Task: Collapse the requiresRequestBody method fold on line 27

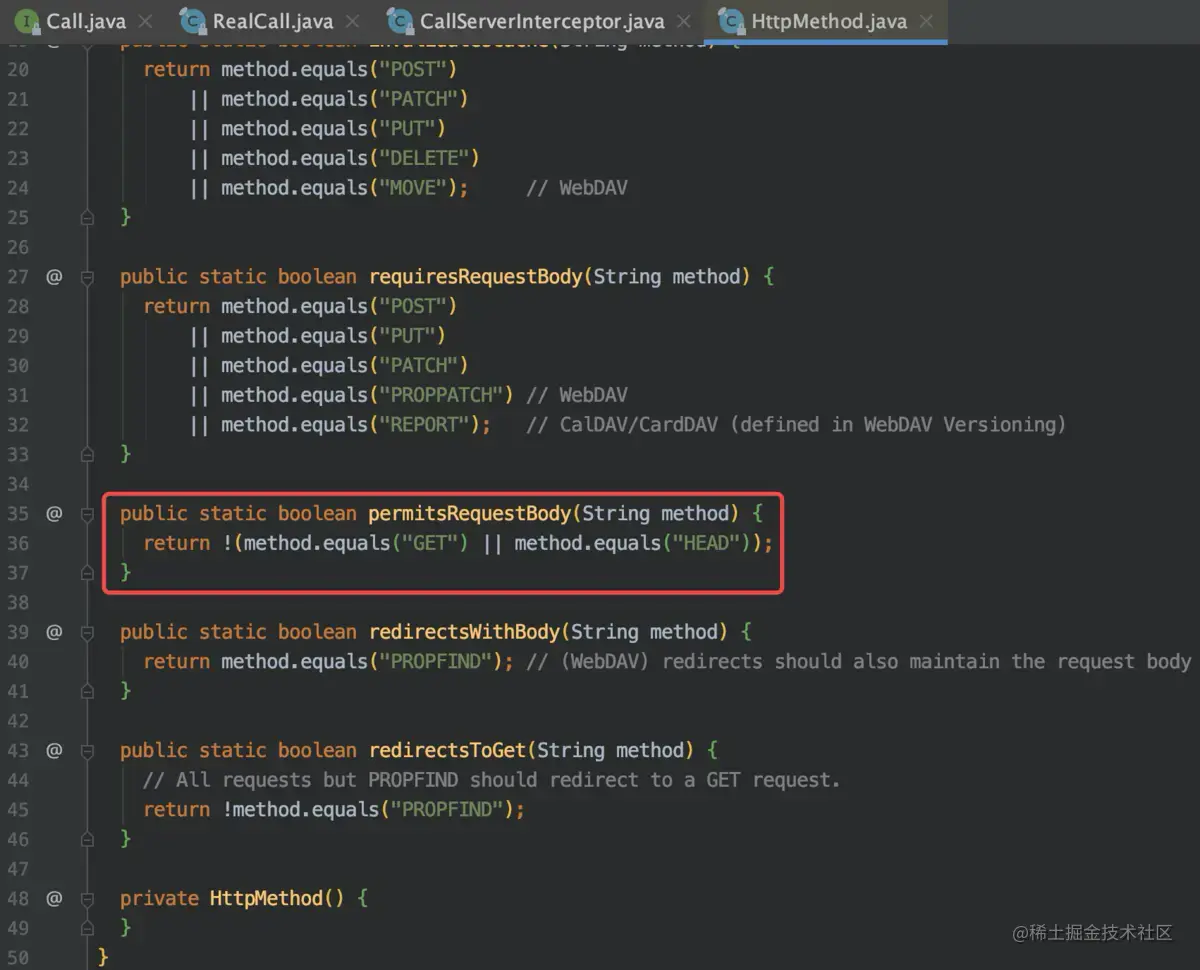Action: 87,277
